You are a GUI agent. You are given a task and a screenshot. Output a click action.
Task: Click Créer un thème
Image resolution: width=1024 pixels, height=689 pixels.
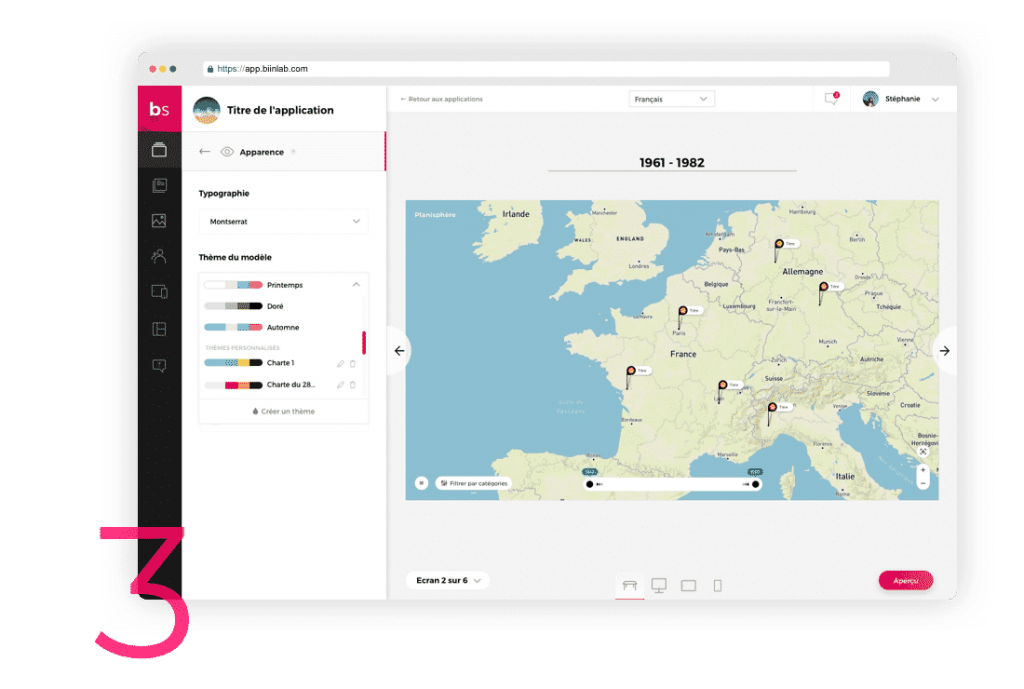pos(283,411)
